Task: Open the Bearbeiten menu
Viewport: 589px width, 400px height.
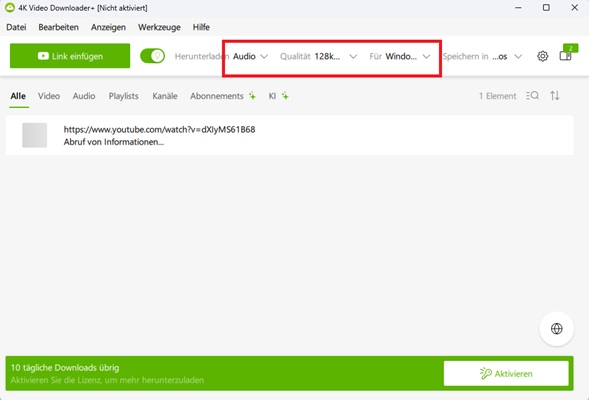Action: click(x=59, y=27)
